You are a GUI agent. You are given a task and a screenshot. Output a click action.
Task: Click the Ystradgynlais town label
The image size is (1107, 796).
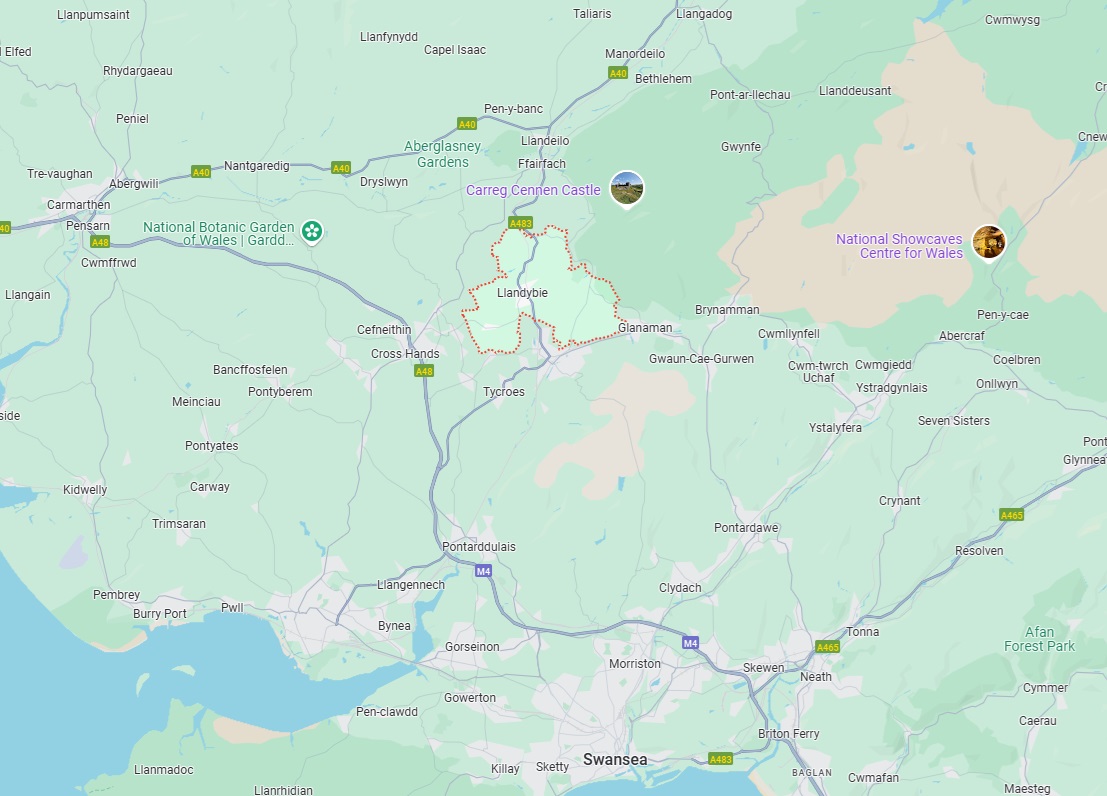pyautogui.click(x=892, y=388)
